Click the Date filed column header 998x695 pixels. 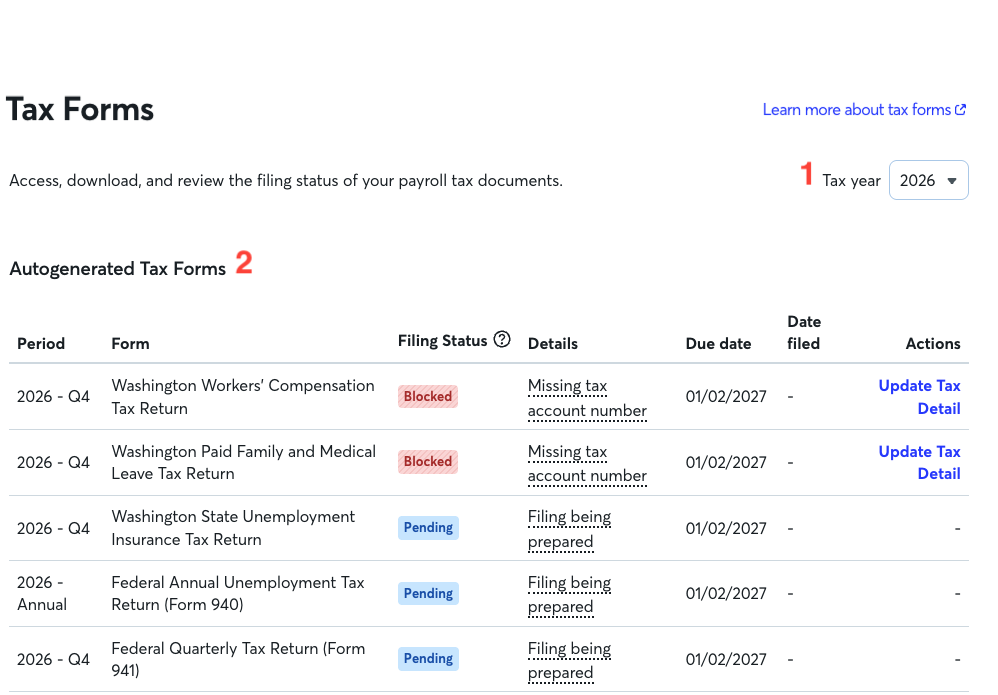point(804,333)
